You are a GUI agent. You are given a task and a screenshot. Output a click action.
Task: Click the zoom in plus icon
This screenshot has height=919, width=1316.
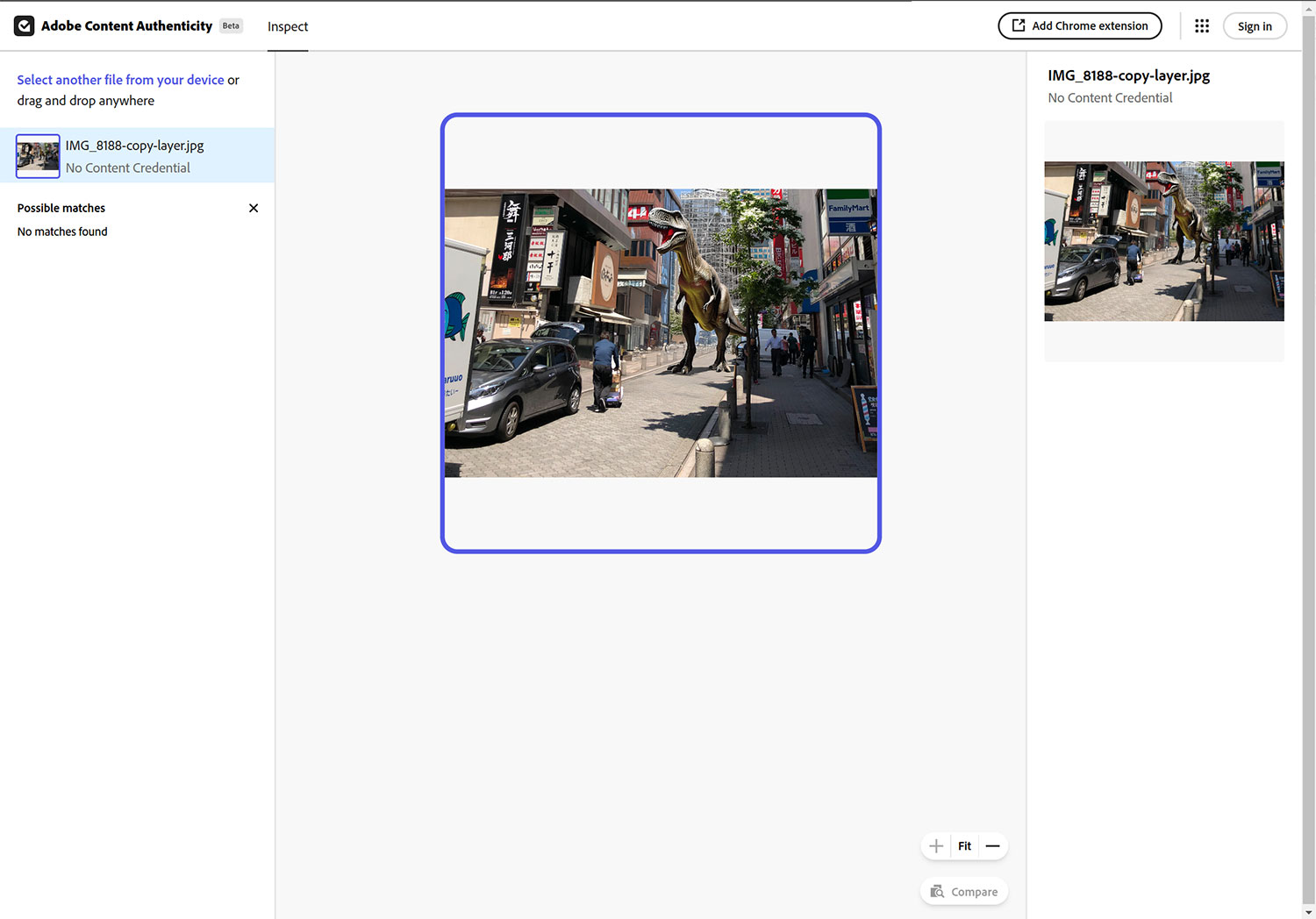point(935,845)
